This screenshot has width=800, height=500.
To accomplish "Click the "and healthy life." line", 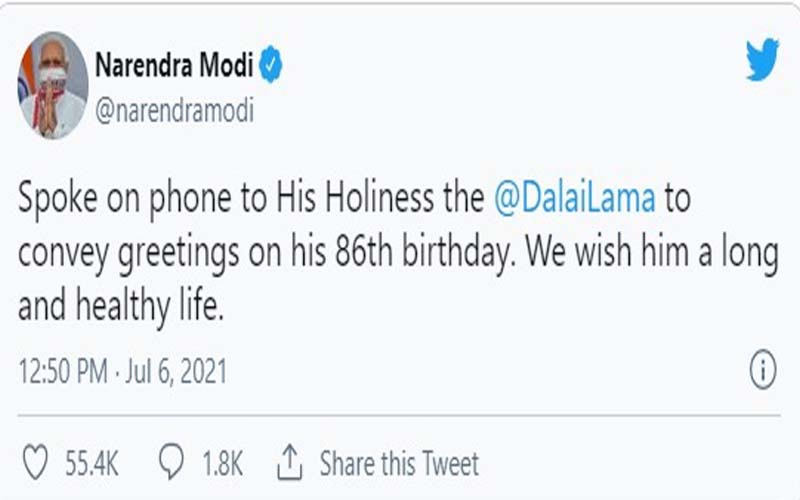I will (x=121, y=306).
